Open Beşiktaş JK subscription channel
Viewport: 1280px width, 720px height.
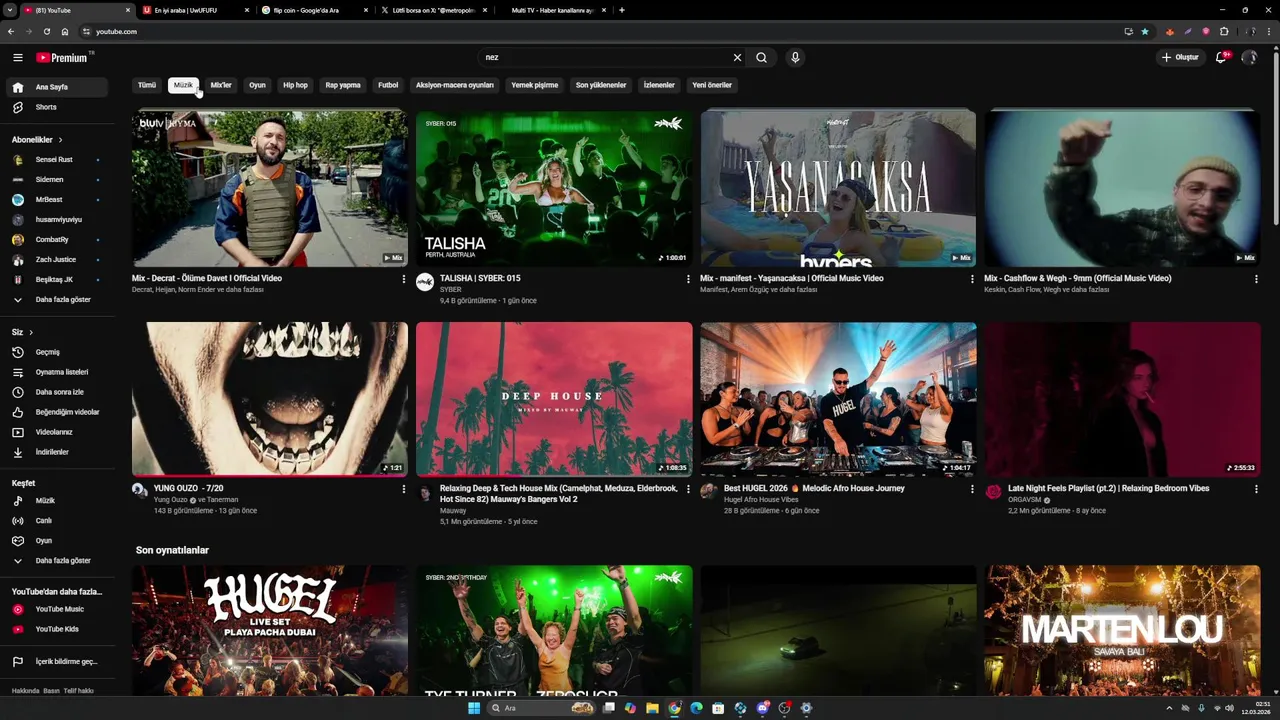(56, 279)
